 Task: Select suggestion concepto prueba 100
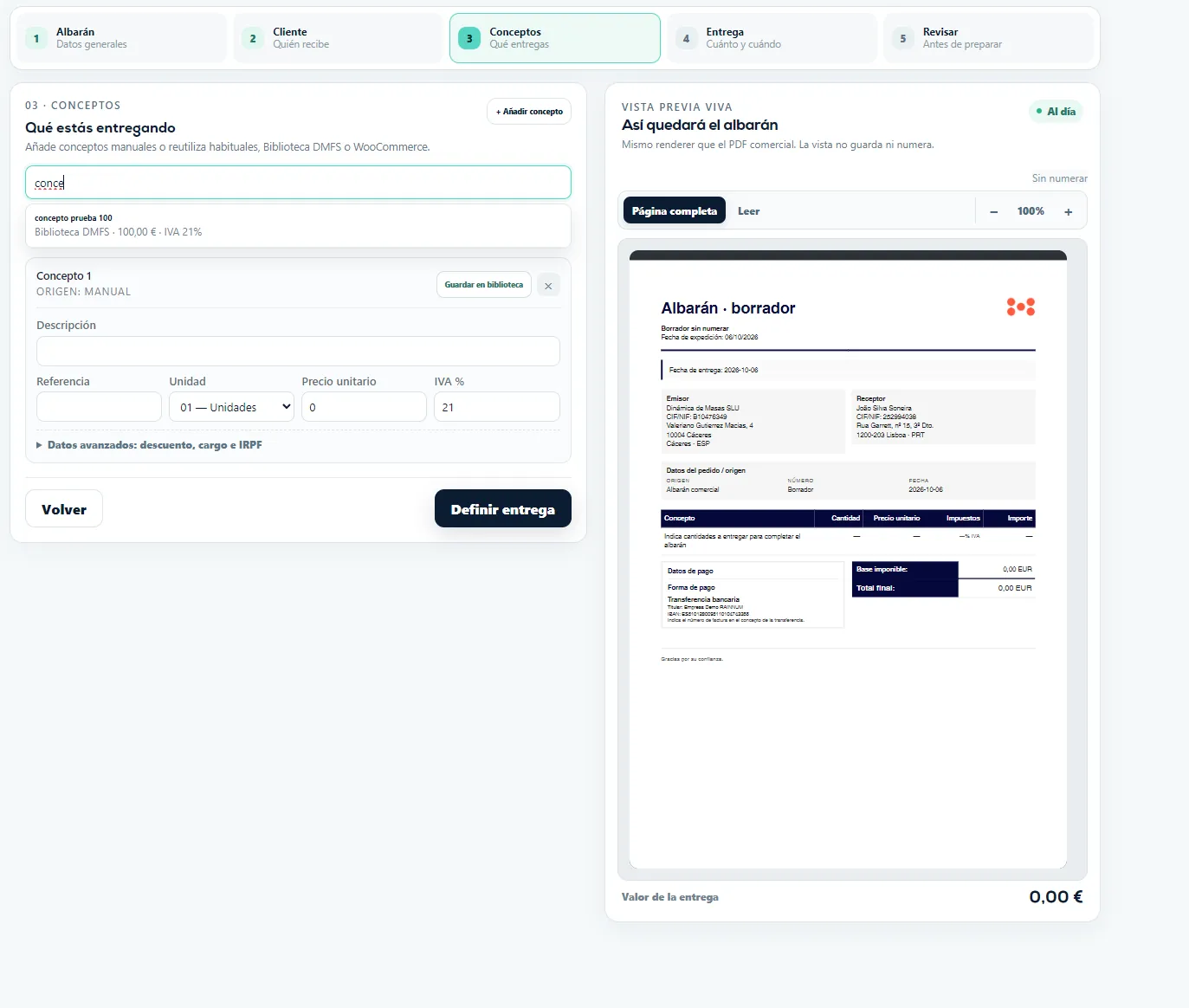pos(298,225)
